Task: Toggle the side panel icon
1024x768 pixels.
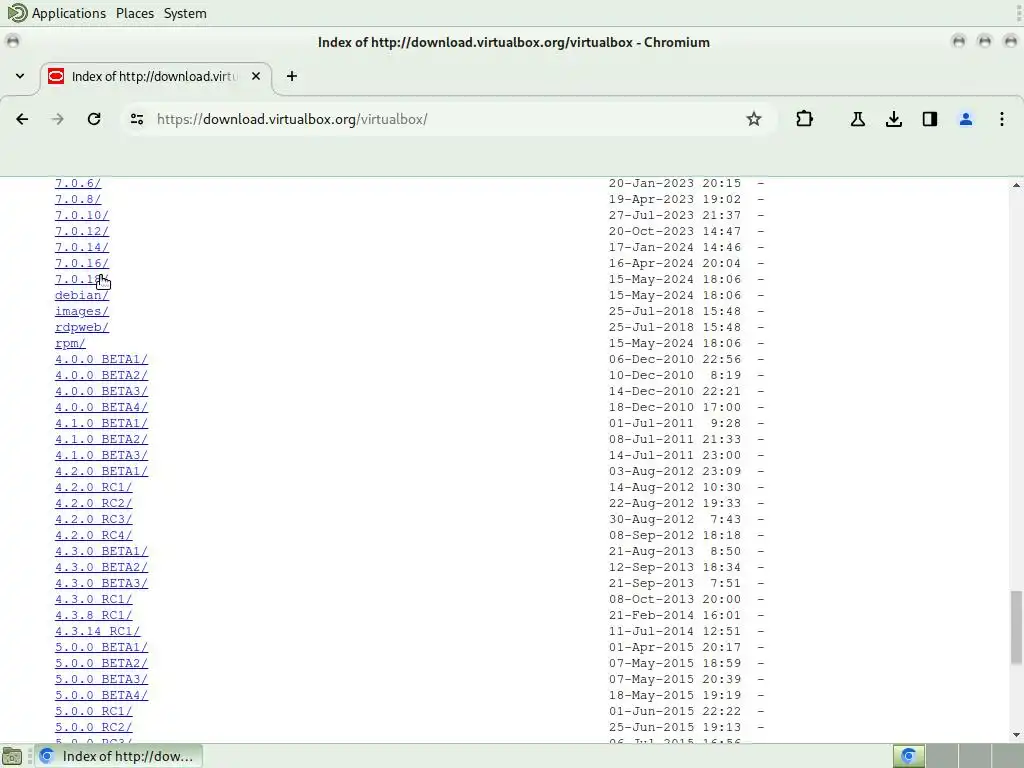Action: coord(930,119)
